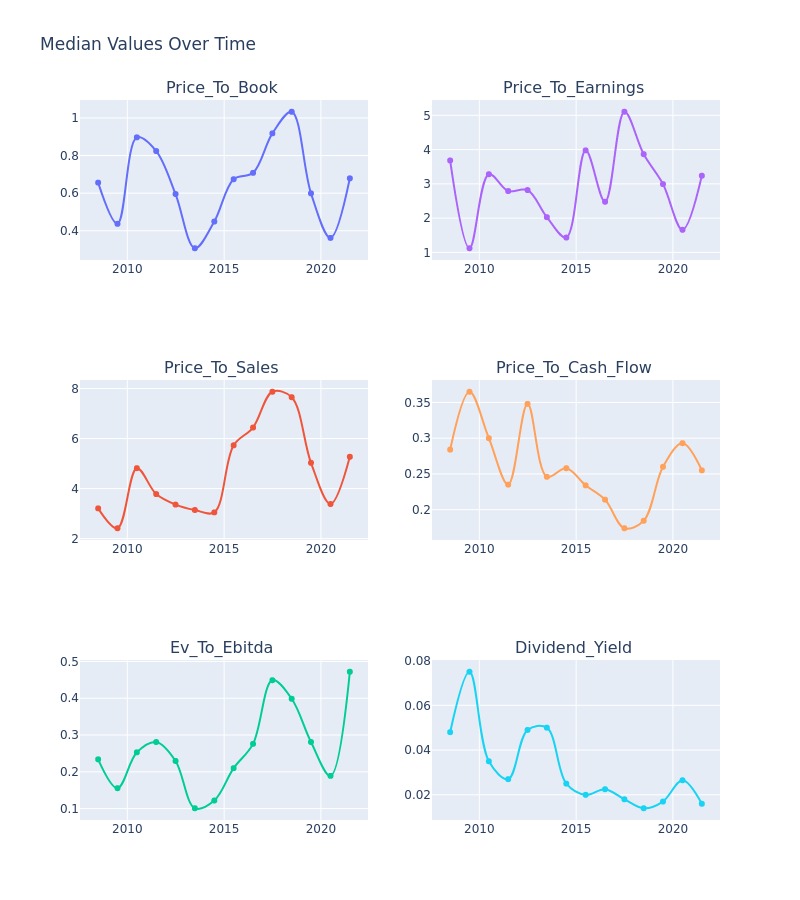Select the final Ev_To_Ebitda data point
The width and height of the screenshot is (800, 900).
[350, 672]
